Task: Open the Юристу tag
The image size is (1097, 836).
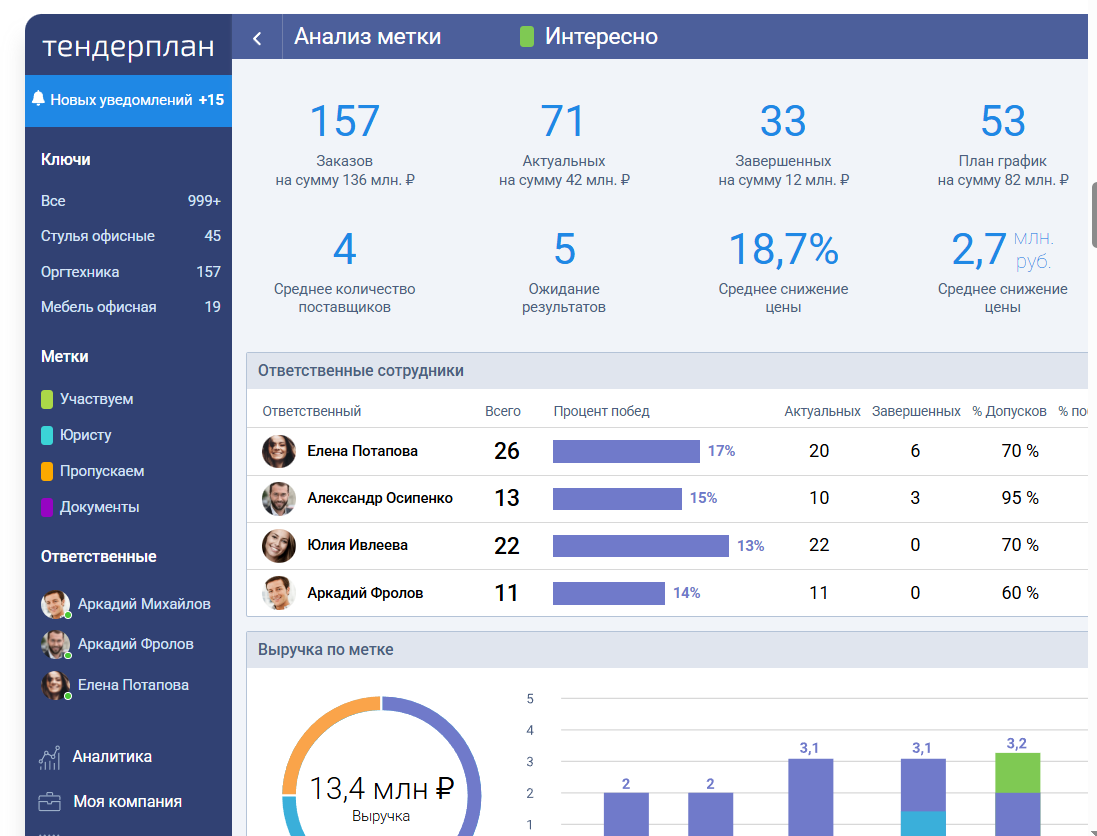Action: click(85, 435)
